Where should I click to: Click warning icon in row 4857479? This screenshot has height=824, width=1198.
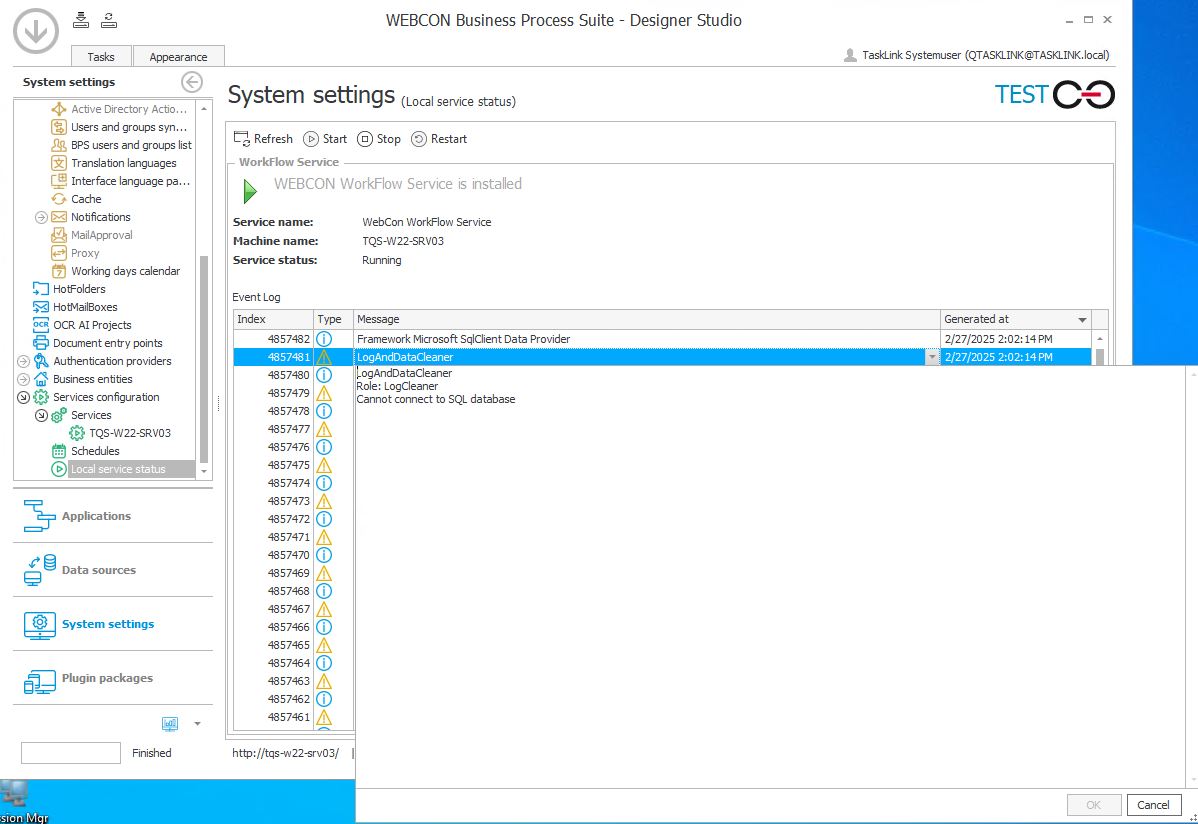coord(324,393)
